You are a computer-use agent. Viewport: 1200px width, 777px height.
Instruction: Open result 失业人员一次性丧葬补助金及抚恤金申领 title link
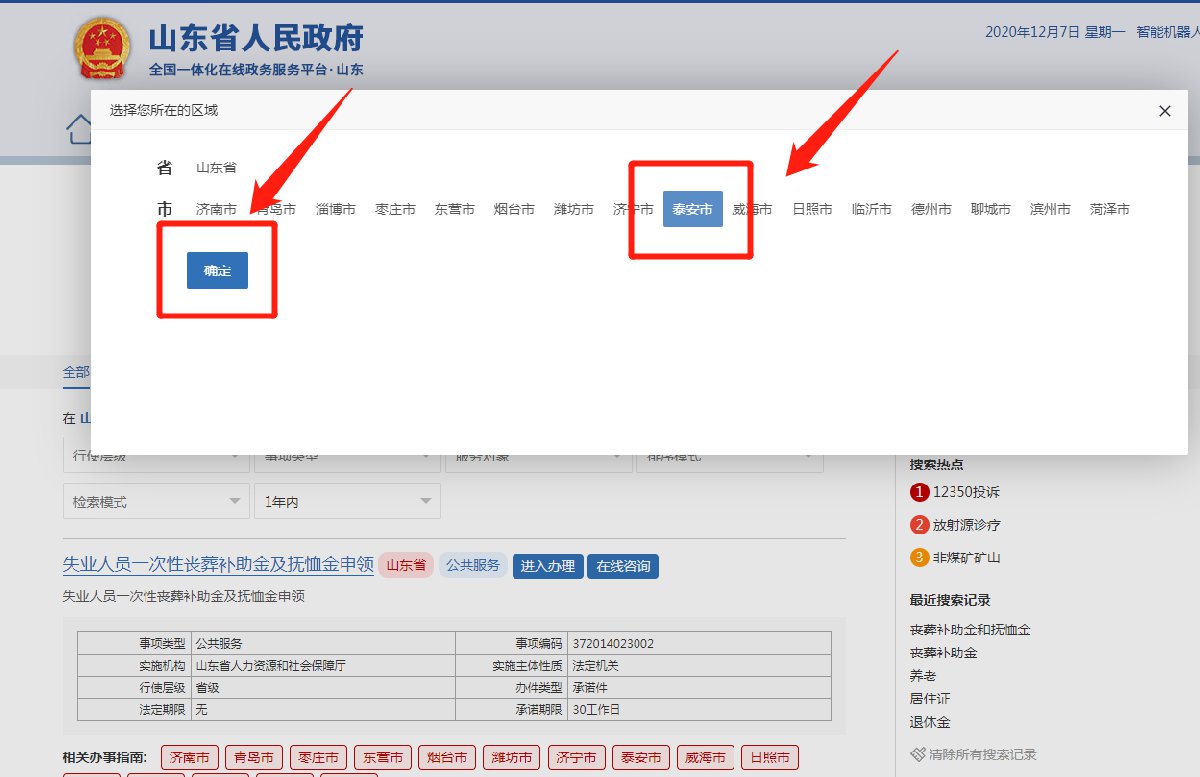click(218, 564)
